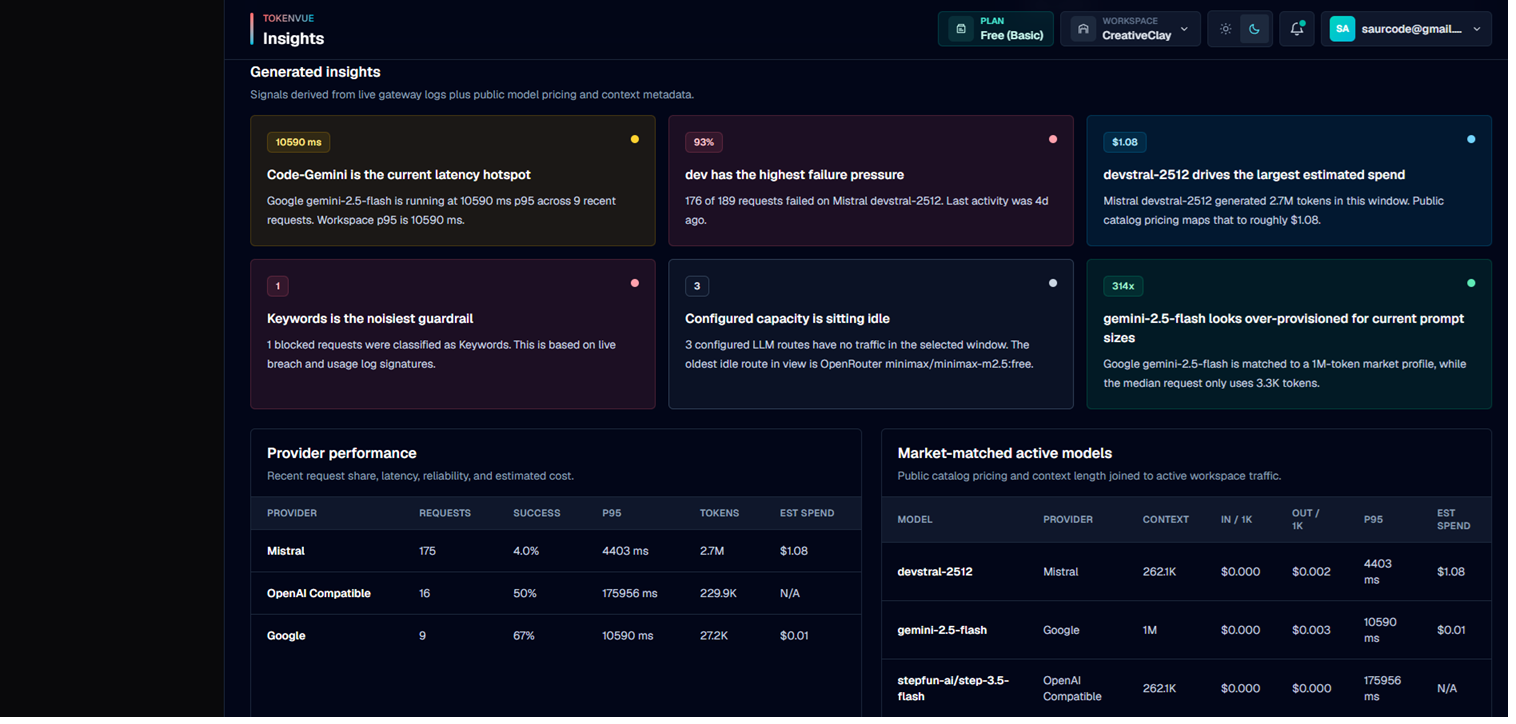Click the Generated insights heading
Viewport: 1516px width, 724px height.
click(x=315, y=72)
